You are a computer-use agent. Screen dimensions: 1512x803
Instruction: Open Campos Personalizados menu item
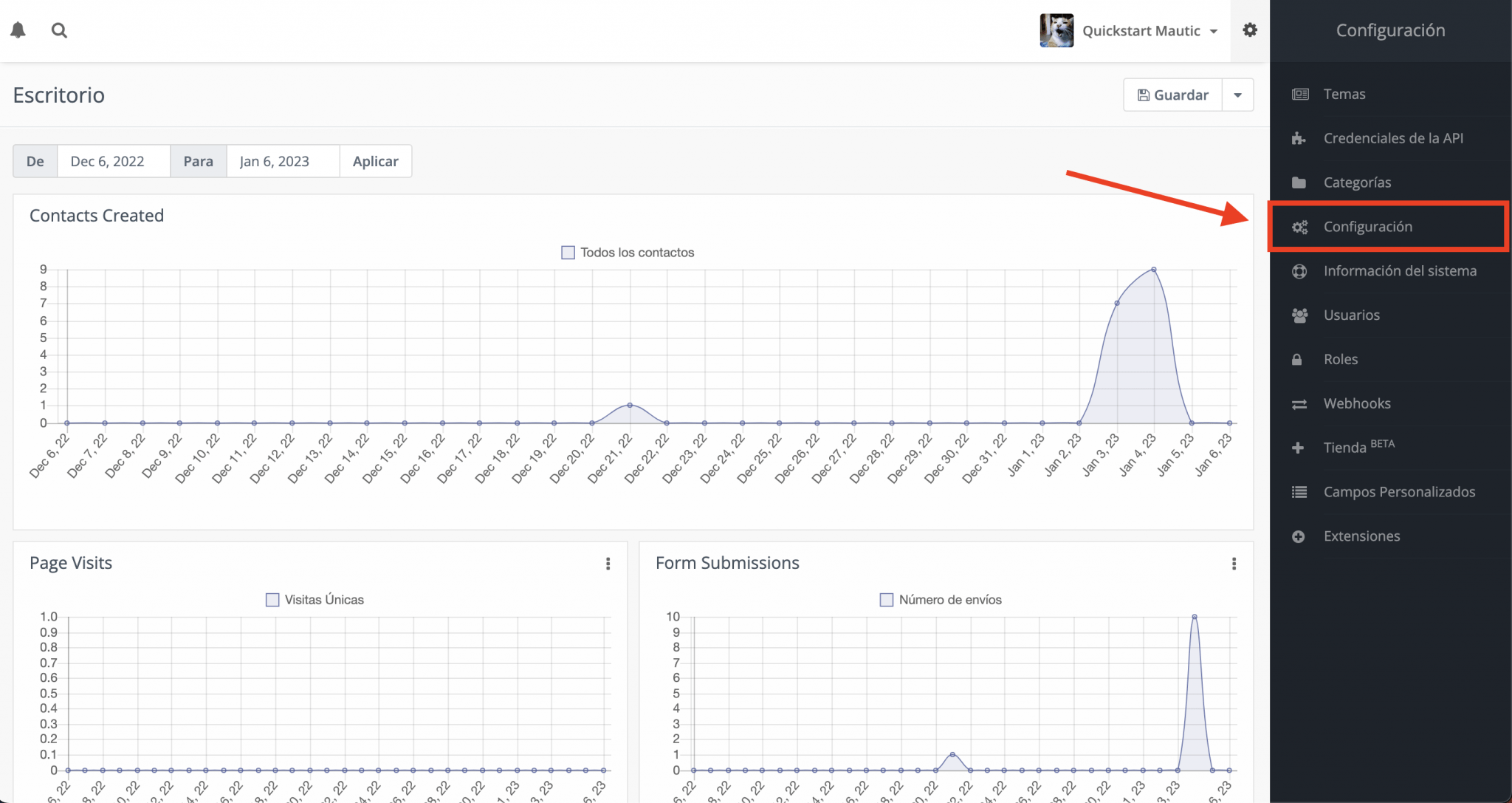[1398, 492]
